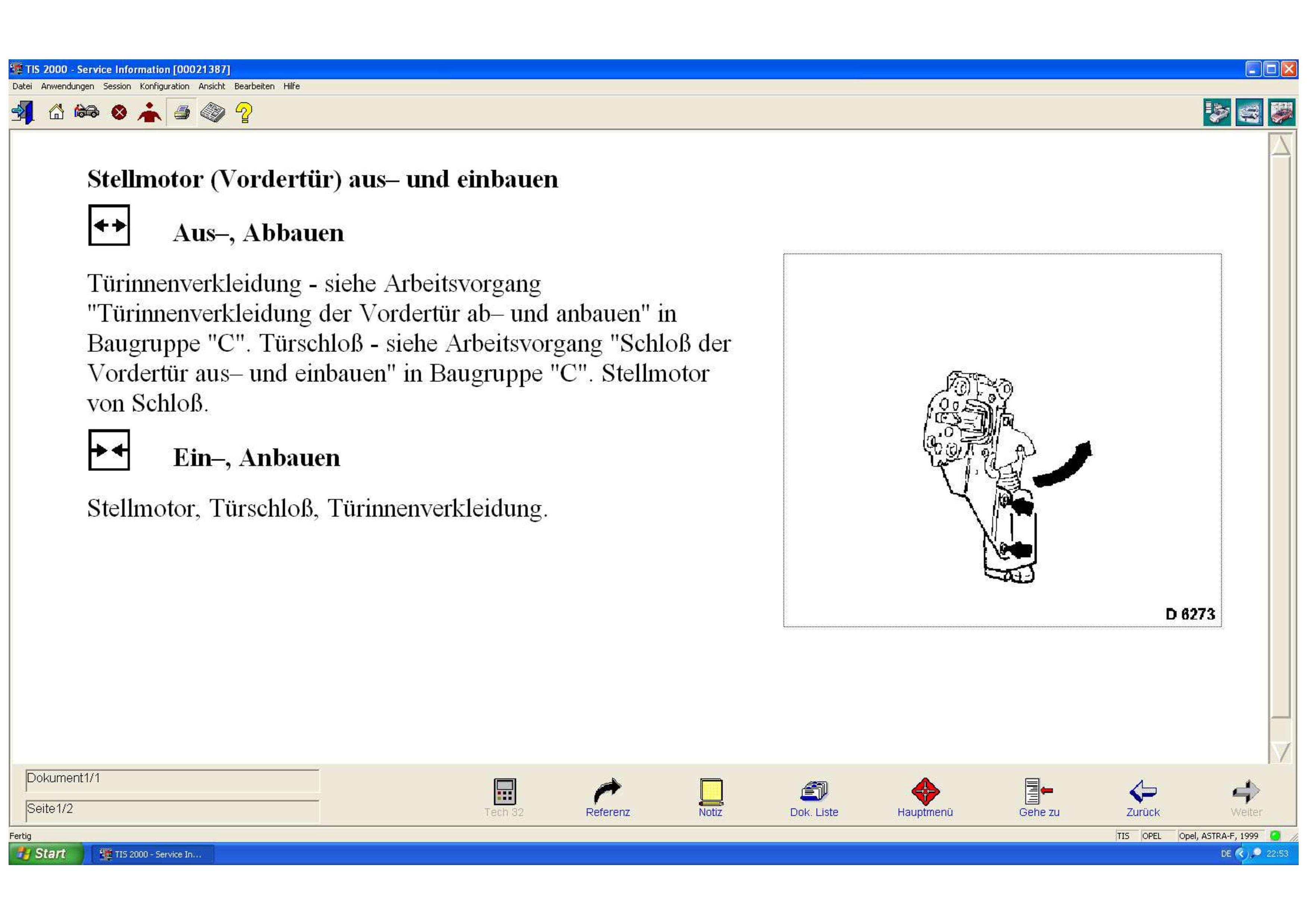
Task: Click the middle white car icon top right
Action: tap(1249, 113)
